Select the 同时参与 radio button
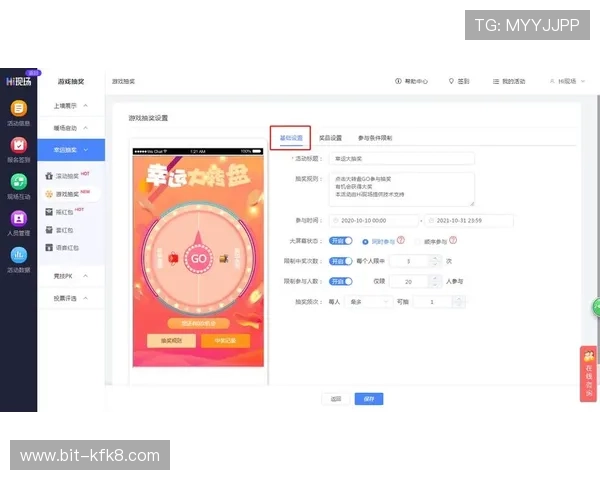Screen dimensions: 600x480 coord(365,242)
